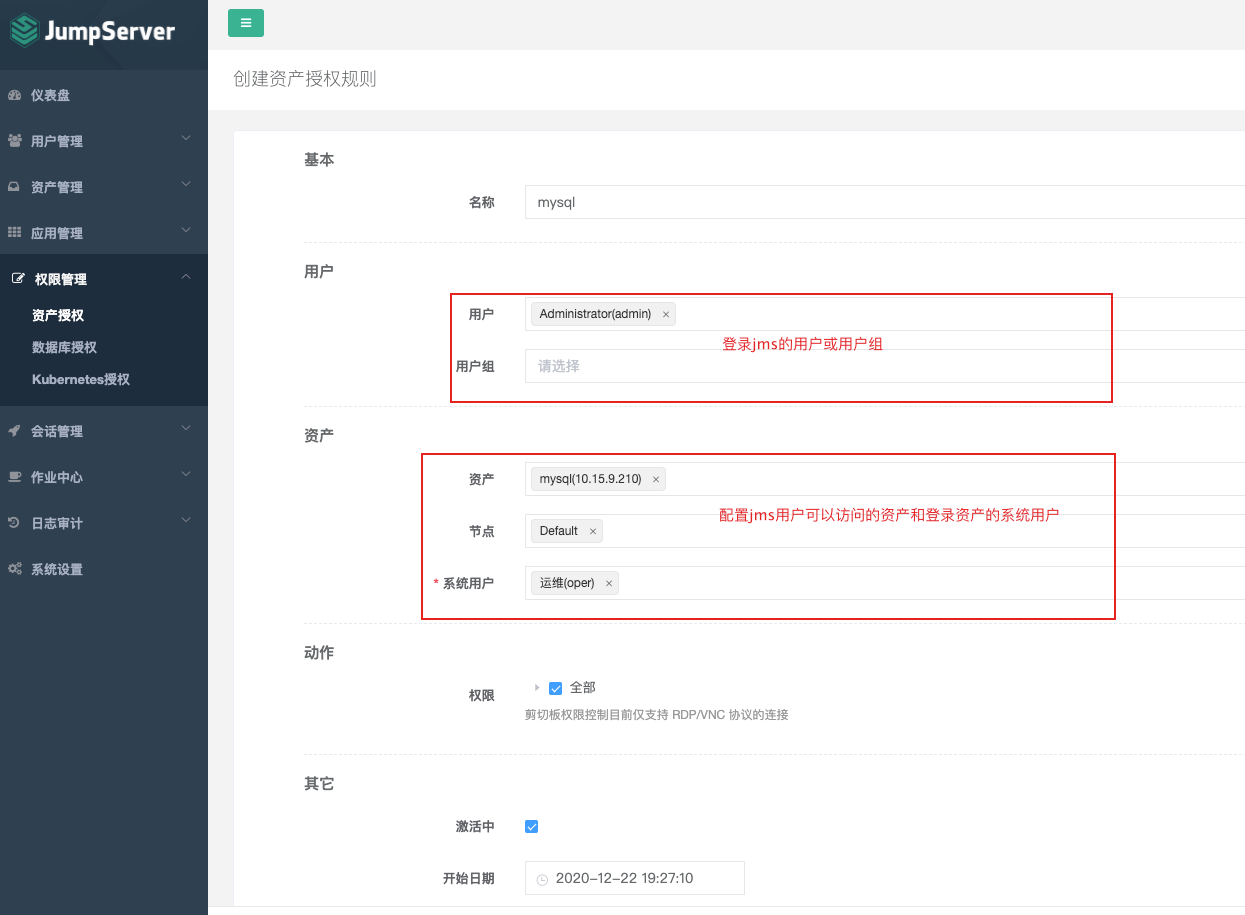The width and height of the screenshot is (1245, 915).
Task: Expand the 全部 permission tree arrow
Action: click(537, 687)
